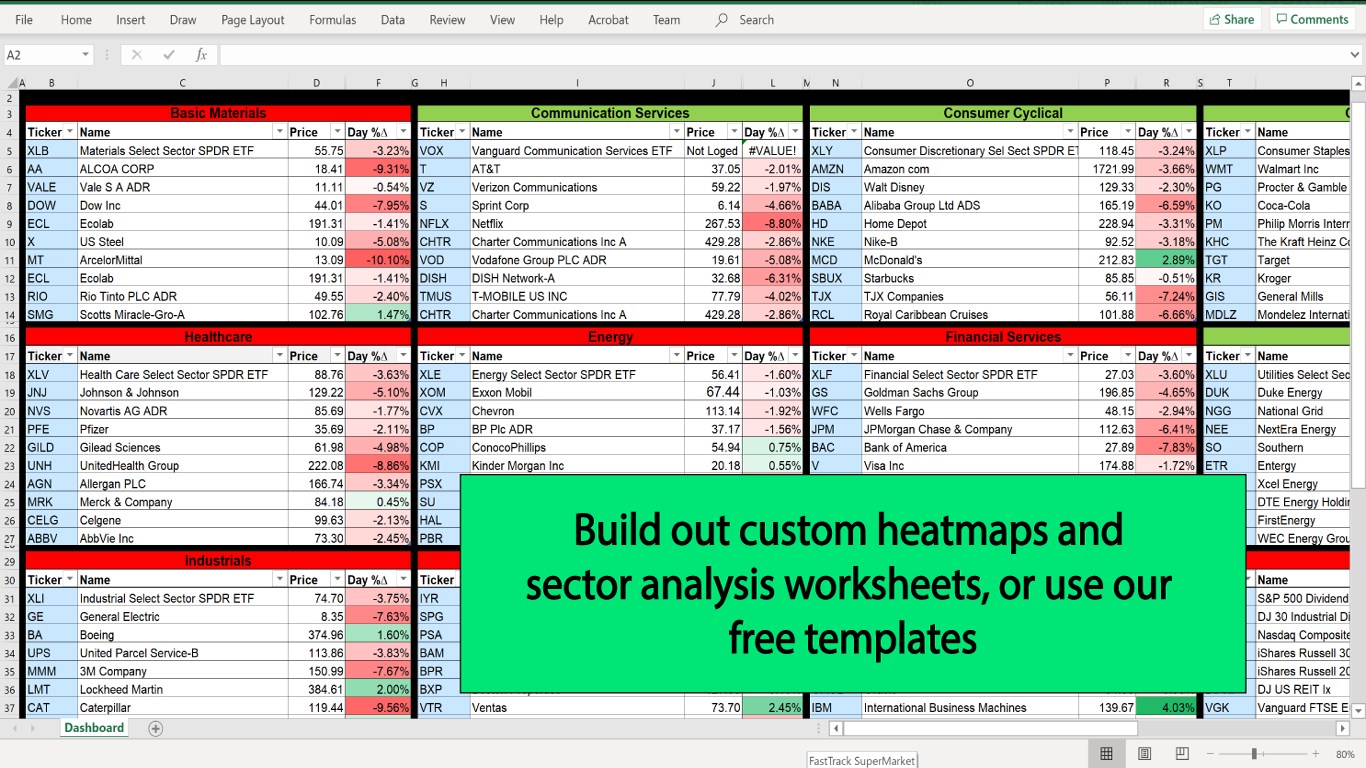
Task: Click the #VALUE! error cell
Action: pos(772,151)
